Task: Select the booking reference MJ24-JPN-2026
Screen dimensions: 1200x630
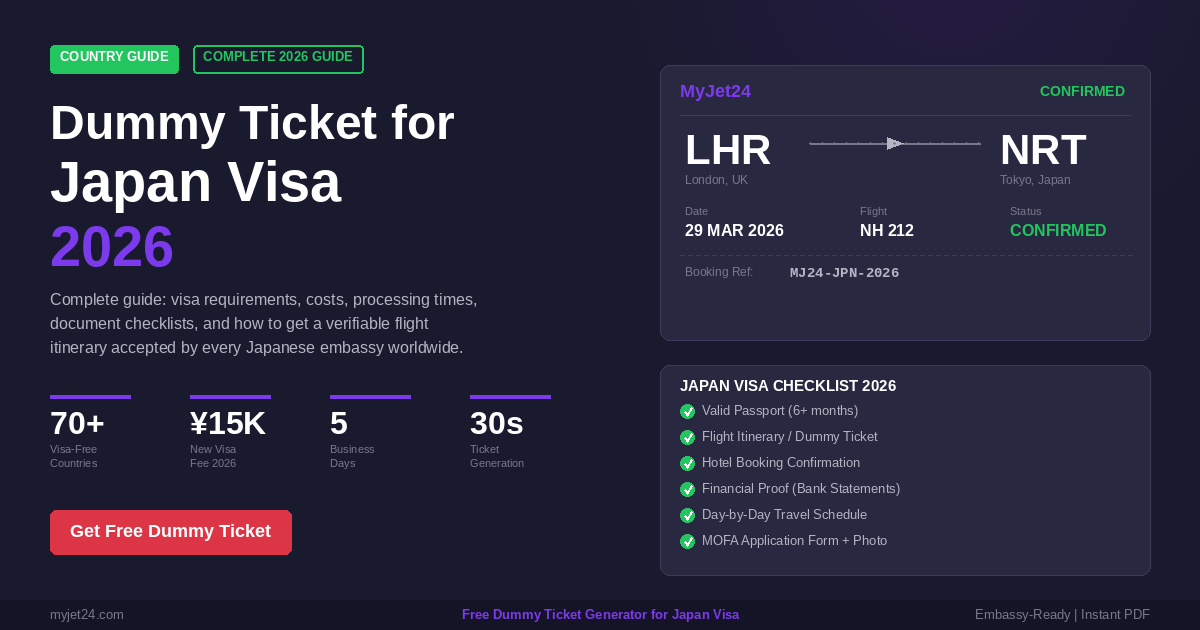Action: coord(844,273)
